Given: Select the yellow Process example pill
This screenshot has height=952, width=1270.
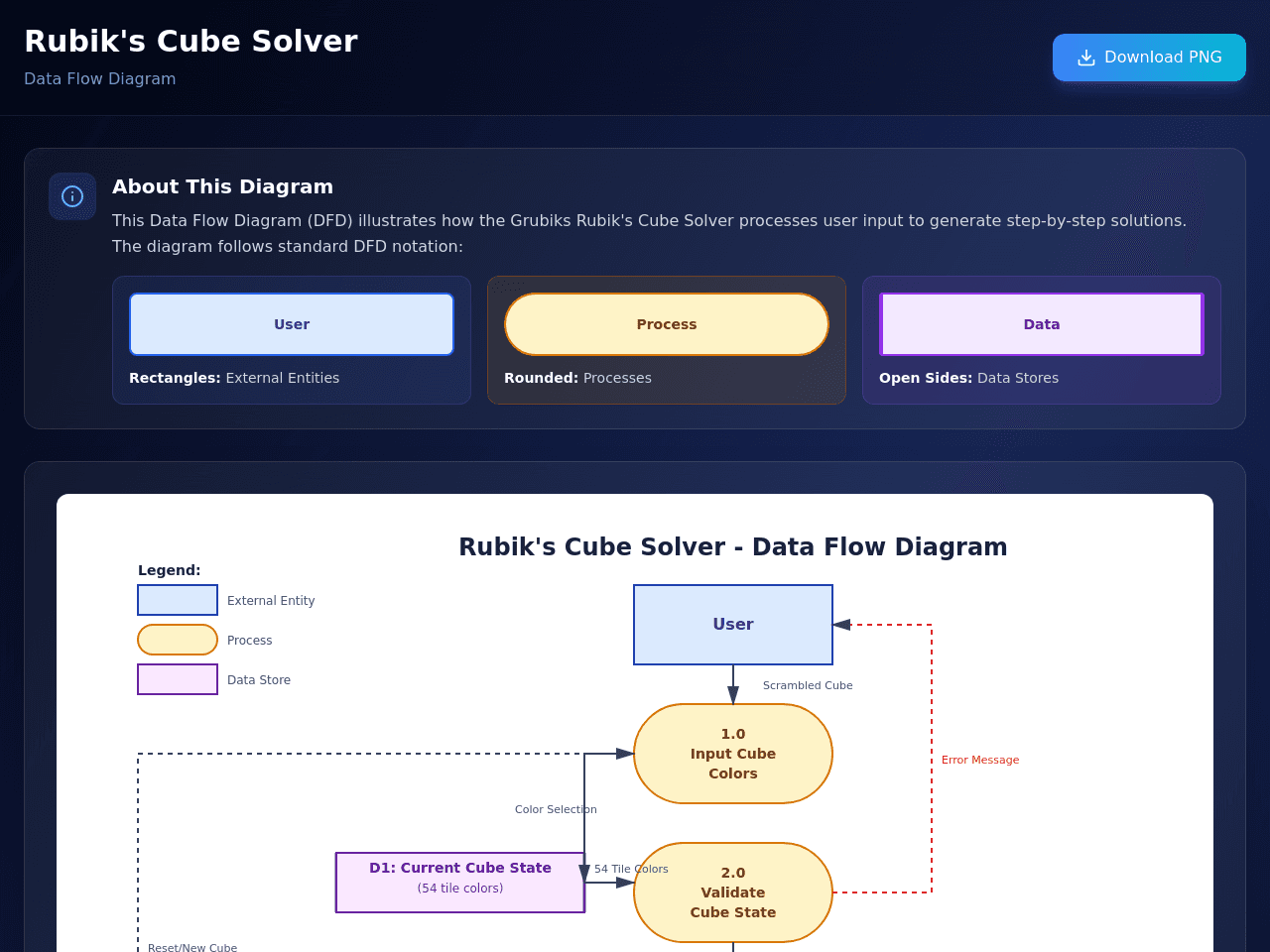Looking at the screenshot, I should (667, 324).
